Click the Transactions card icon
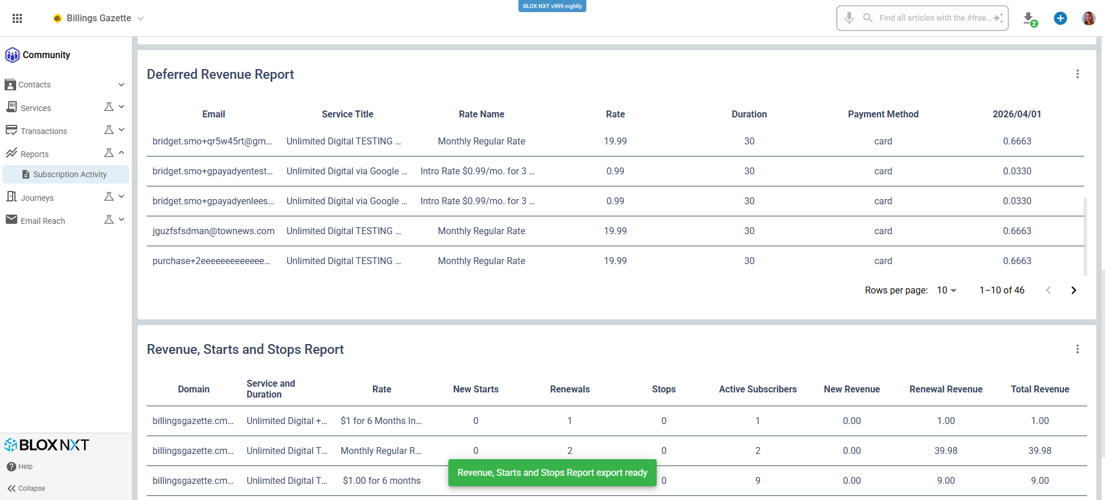Screen dimensions: 1105x500 pos(11,130)
